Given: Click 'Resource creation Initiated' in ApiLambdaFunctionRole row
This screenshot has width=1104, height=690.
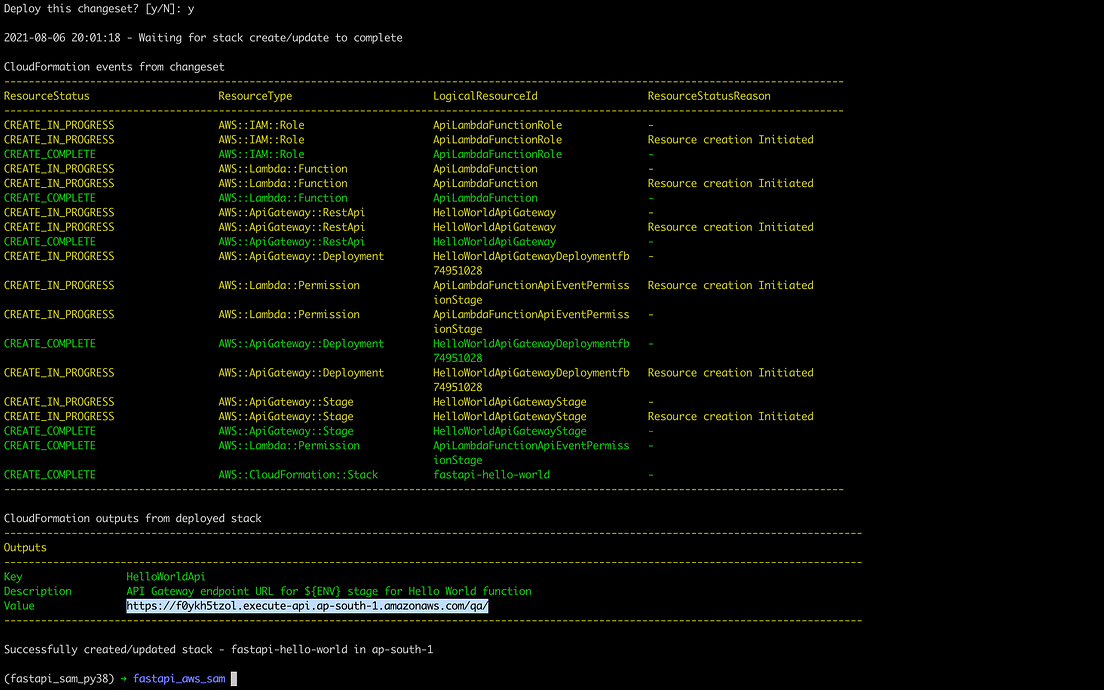Looking at the screenshot, I should point(730,140).
